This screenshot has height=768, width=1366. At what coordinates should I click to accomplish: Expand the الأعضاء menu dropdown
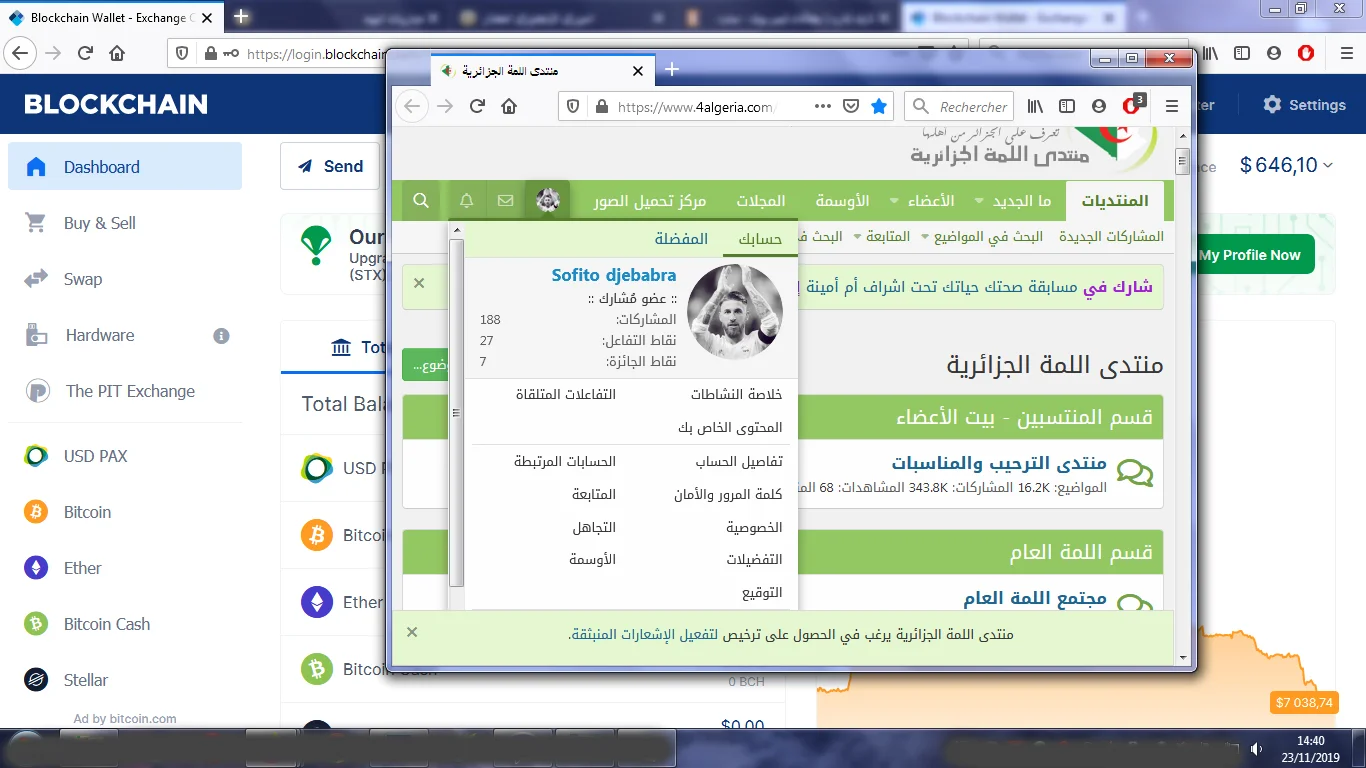pyautogui.click(x=894, y=201)
